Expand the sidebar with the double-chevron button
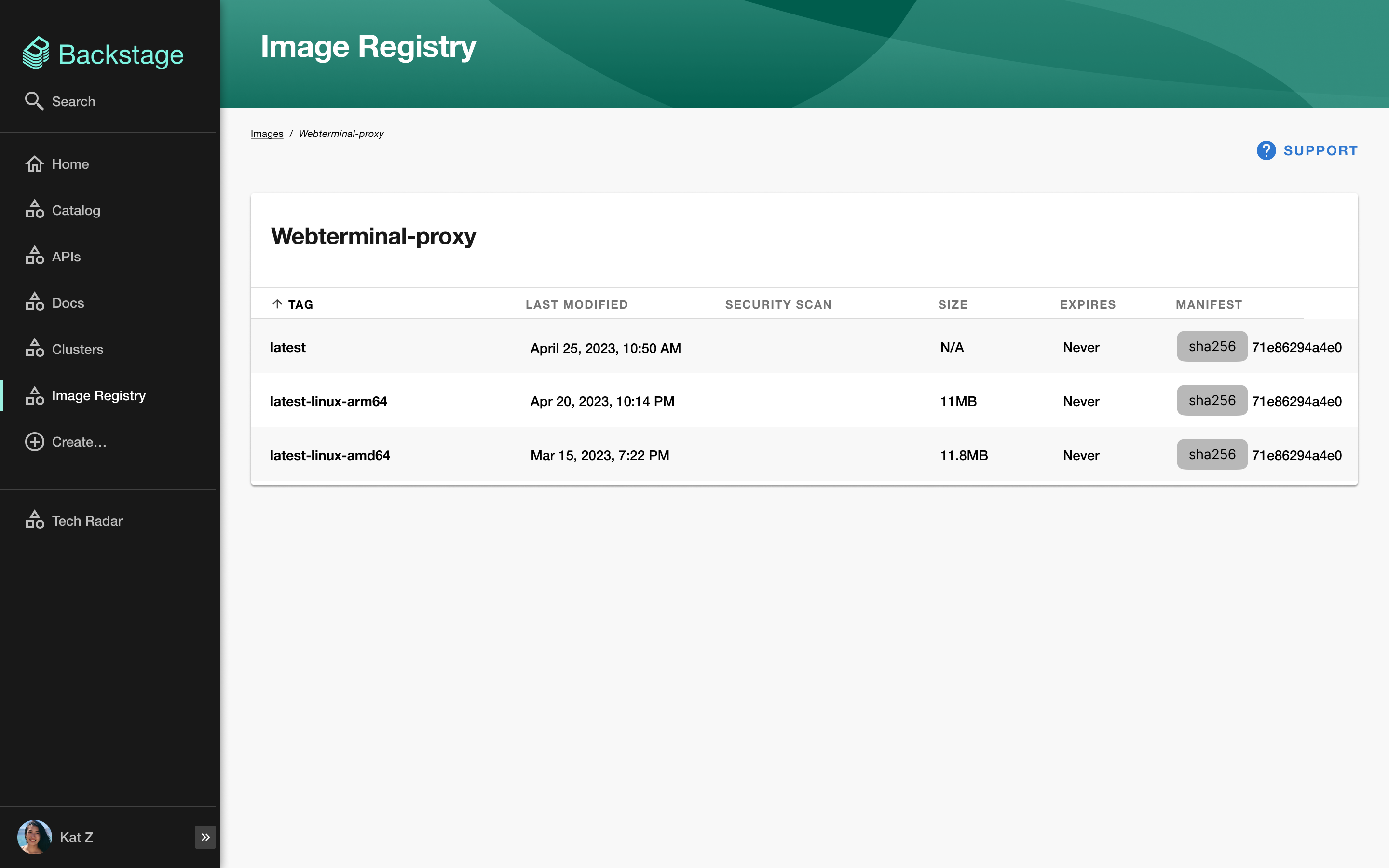The height and width of the screenshot is (868, 1389). coord(205,837)
